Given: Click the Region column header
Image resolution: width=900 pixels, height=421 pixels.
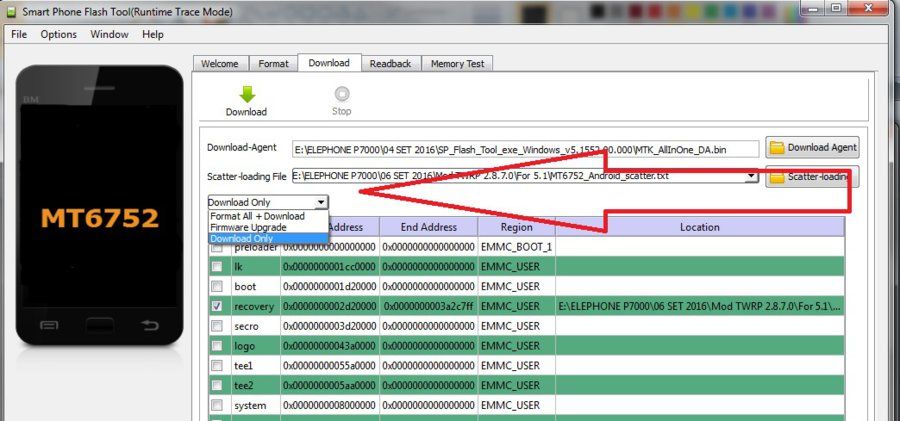Looking at the screenshot, I should point(517,227).
